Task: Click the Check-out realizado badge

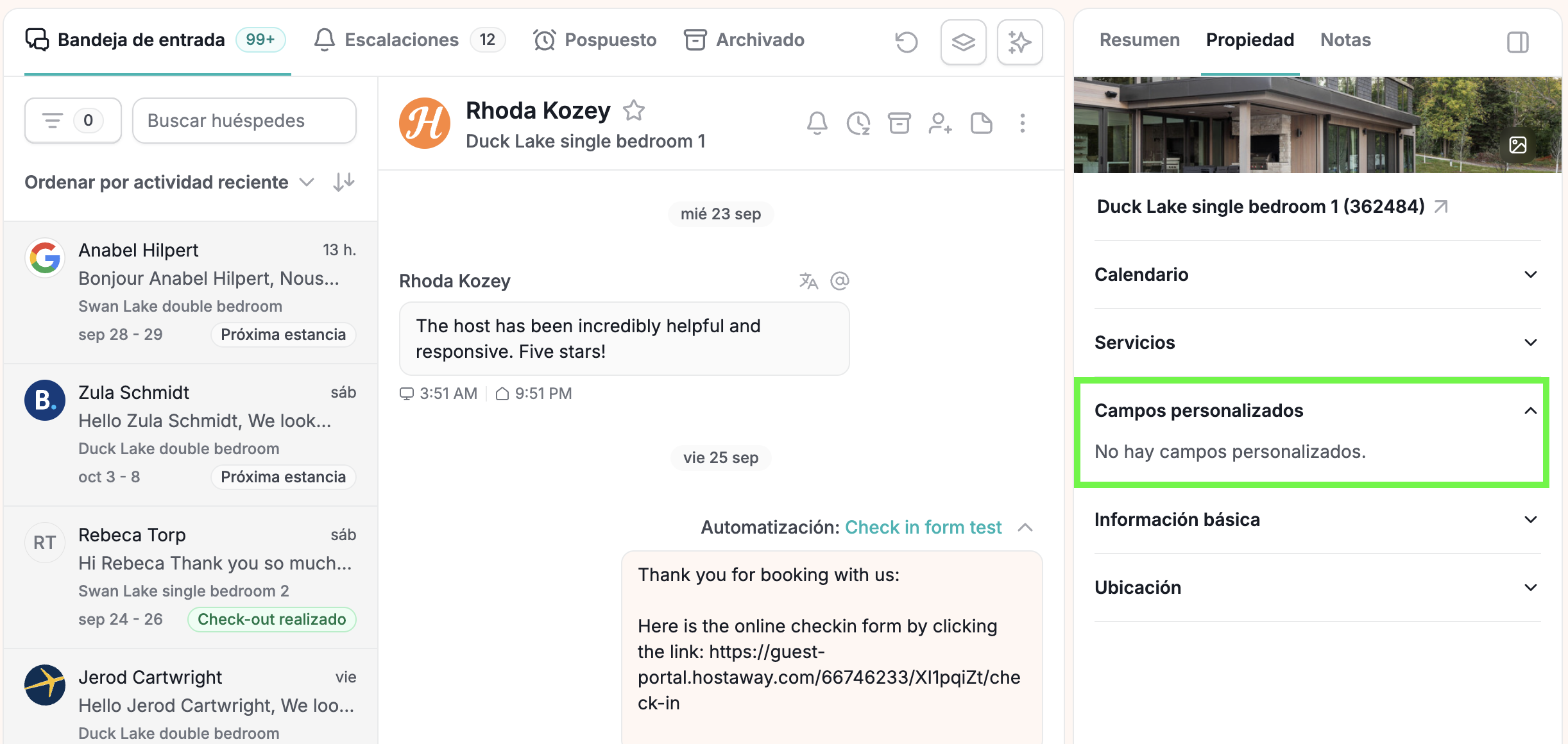Action: click(271, 620)
